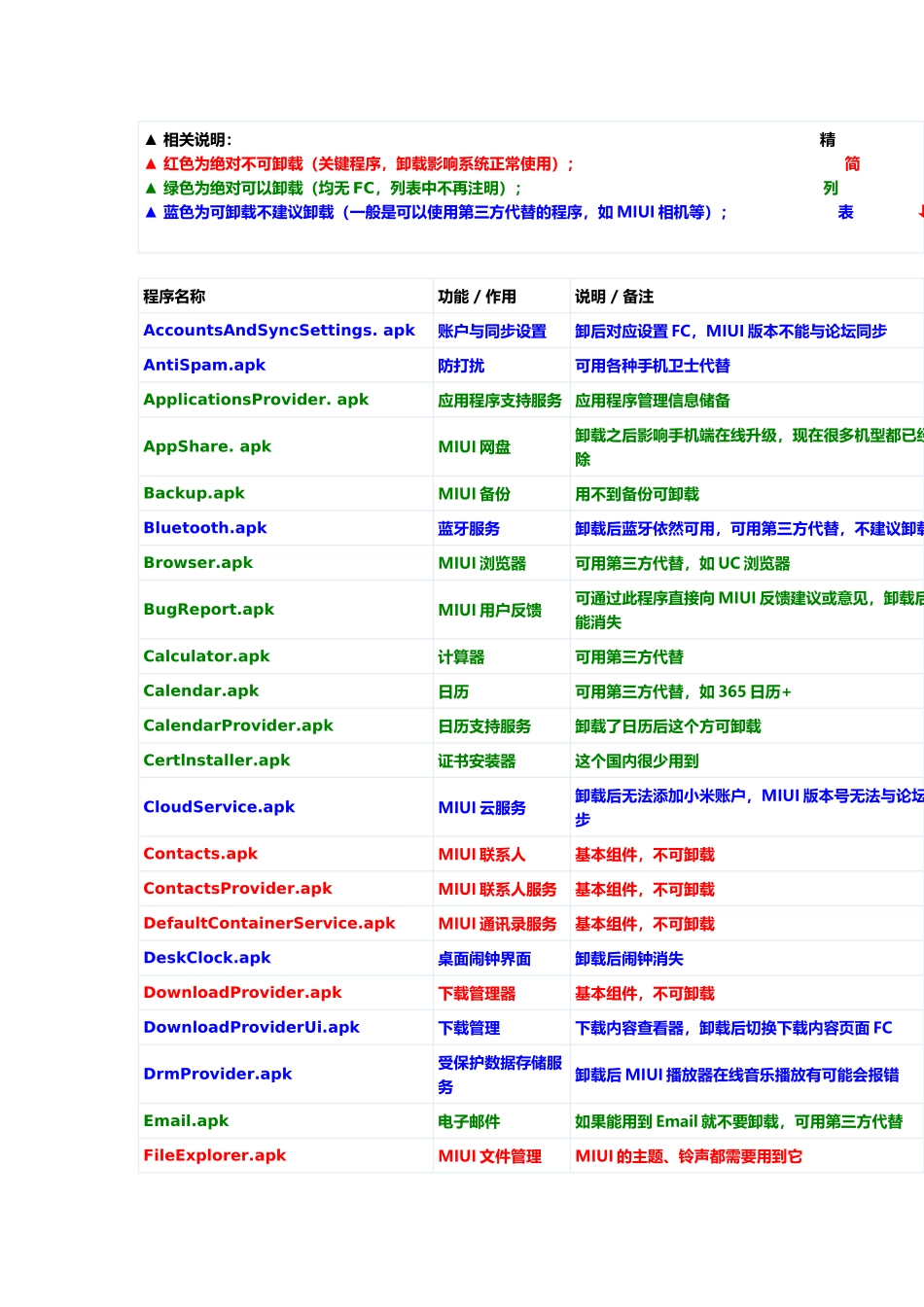Click ContactsProvider.apk in the name column
Screen dimensions: 924x1307
[237, 889]
